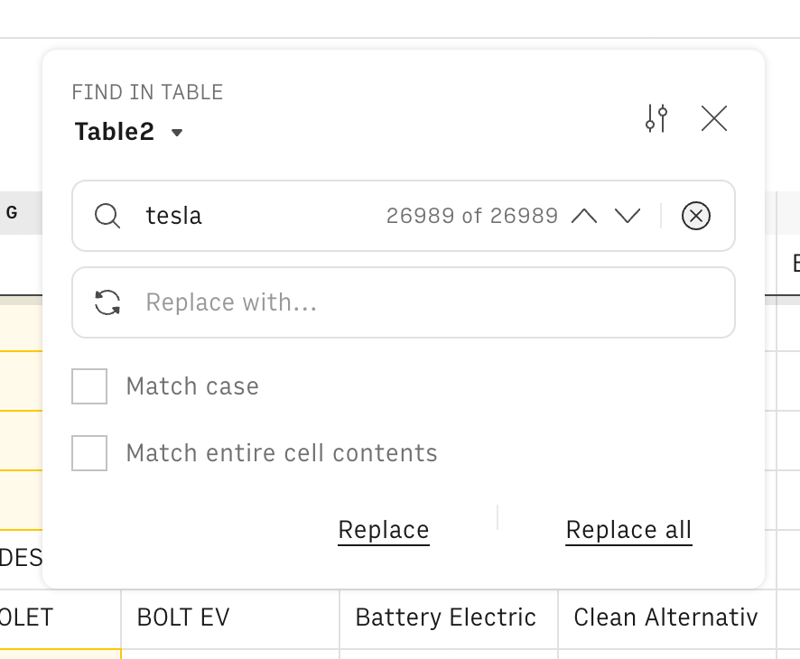The height and width of the screenshot is (659, 800).
Task: Jump to previous match with the up chevron
Action: point(585,216)
